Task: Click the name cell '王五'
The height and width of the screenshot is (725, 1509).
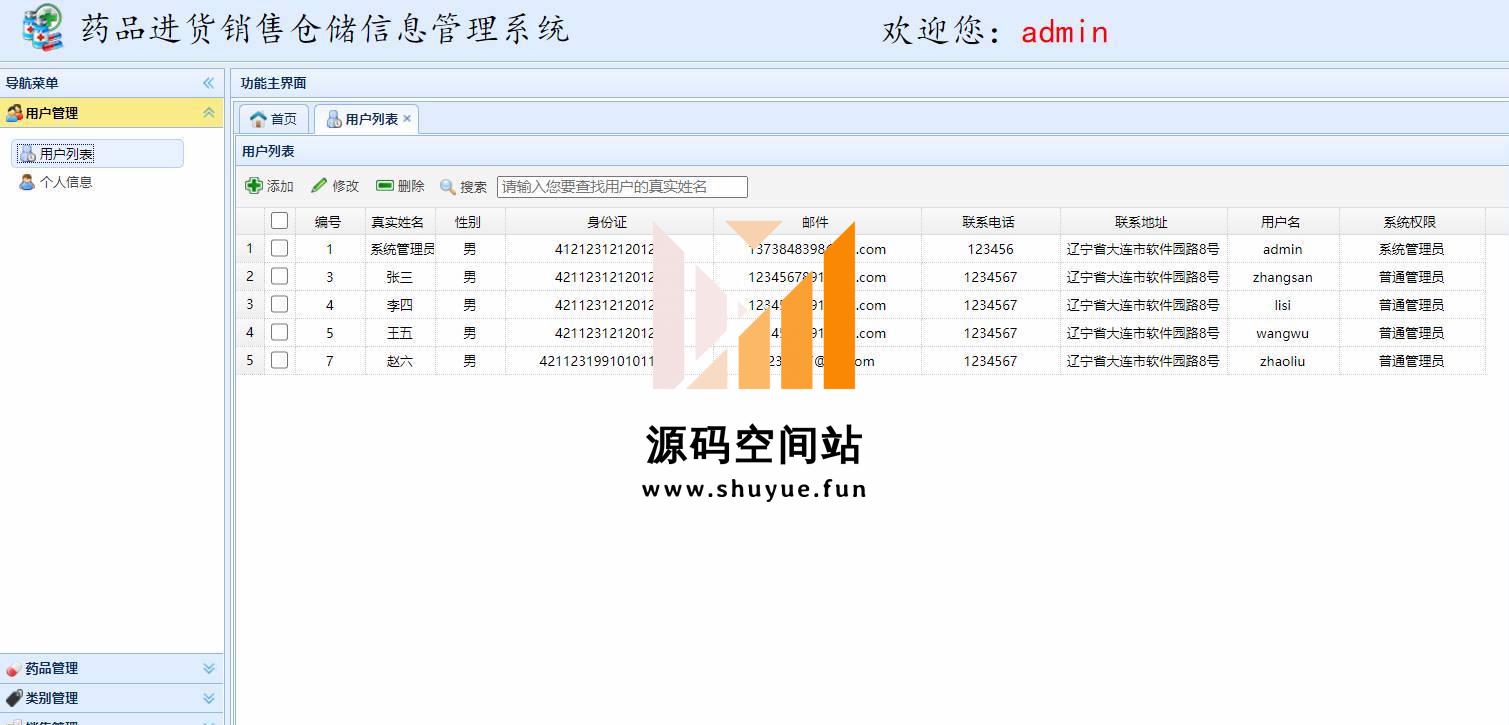Action: click(x=399, y=333)
